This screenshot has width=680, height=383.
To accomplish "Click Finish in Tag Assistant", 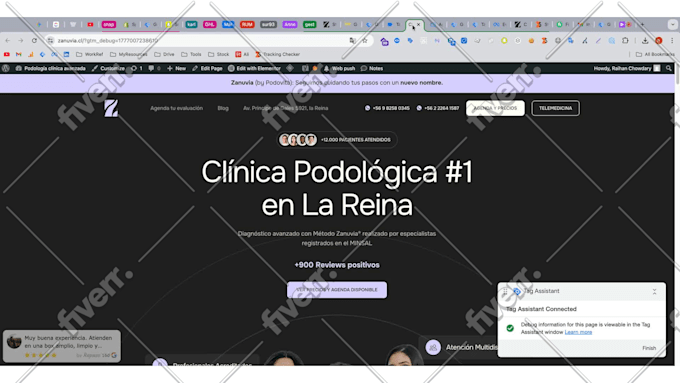I will tap(649, 348).
